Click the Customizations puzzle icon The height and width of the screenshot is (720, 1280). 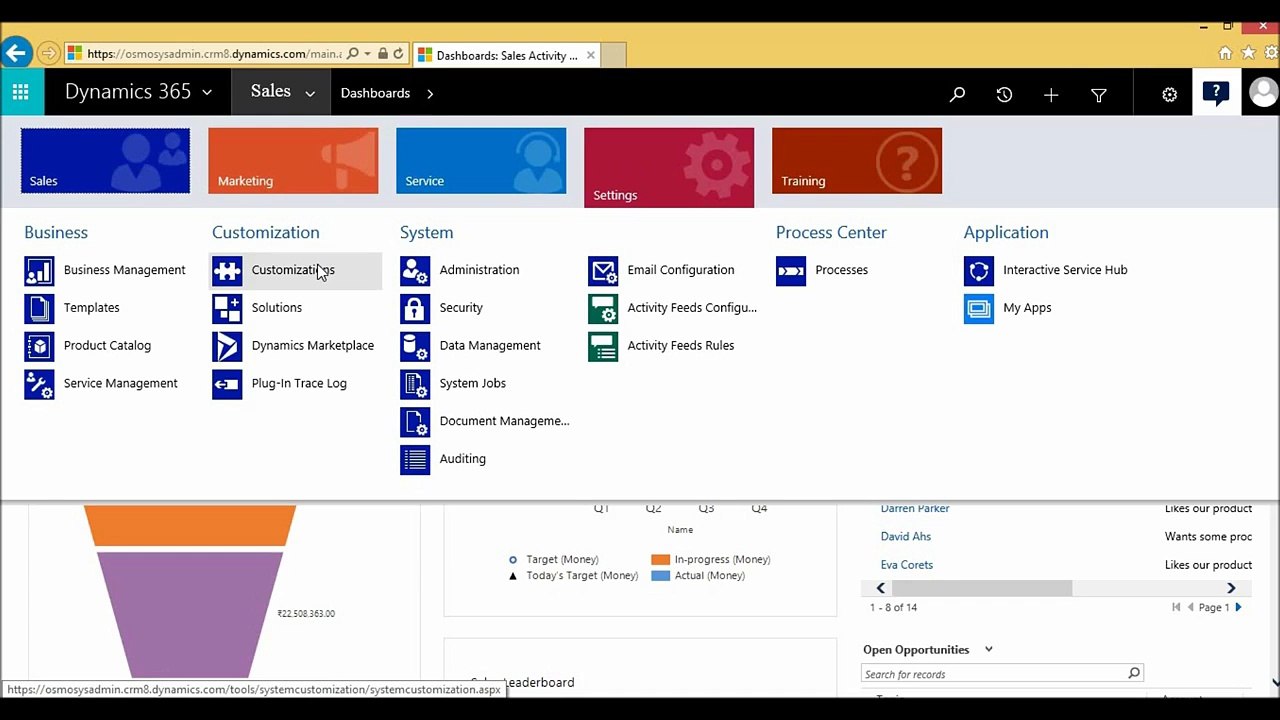click(227, 270)
